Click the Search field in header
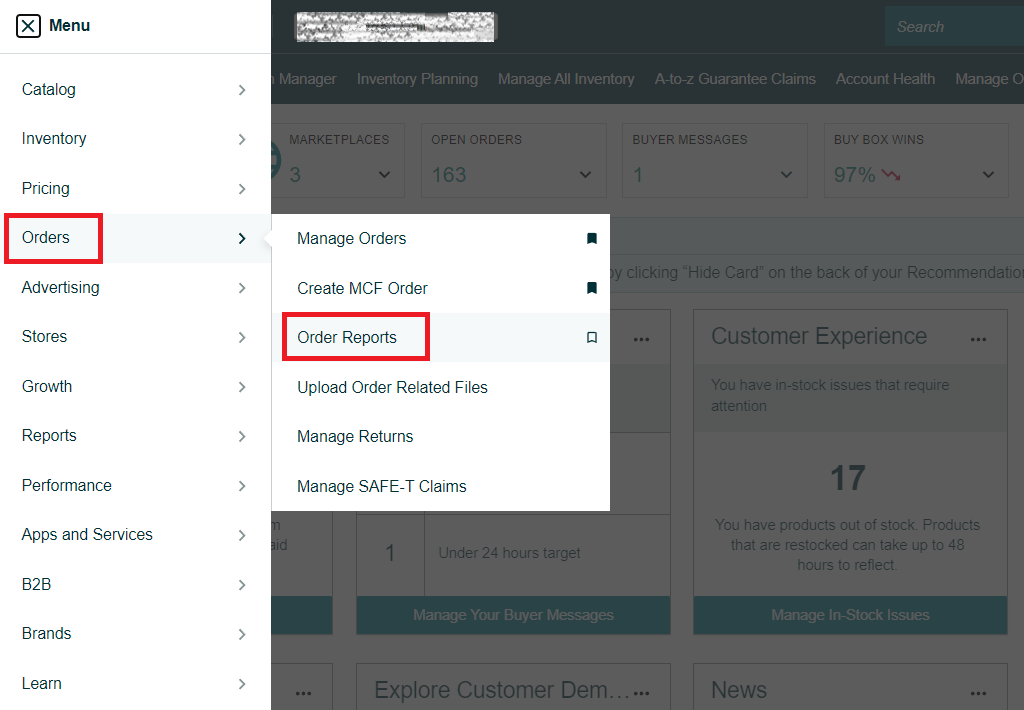 click(x=954, y=27)
